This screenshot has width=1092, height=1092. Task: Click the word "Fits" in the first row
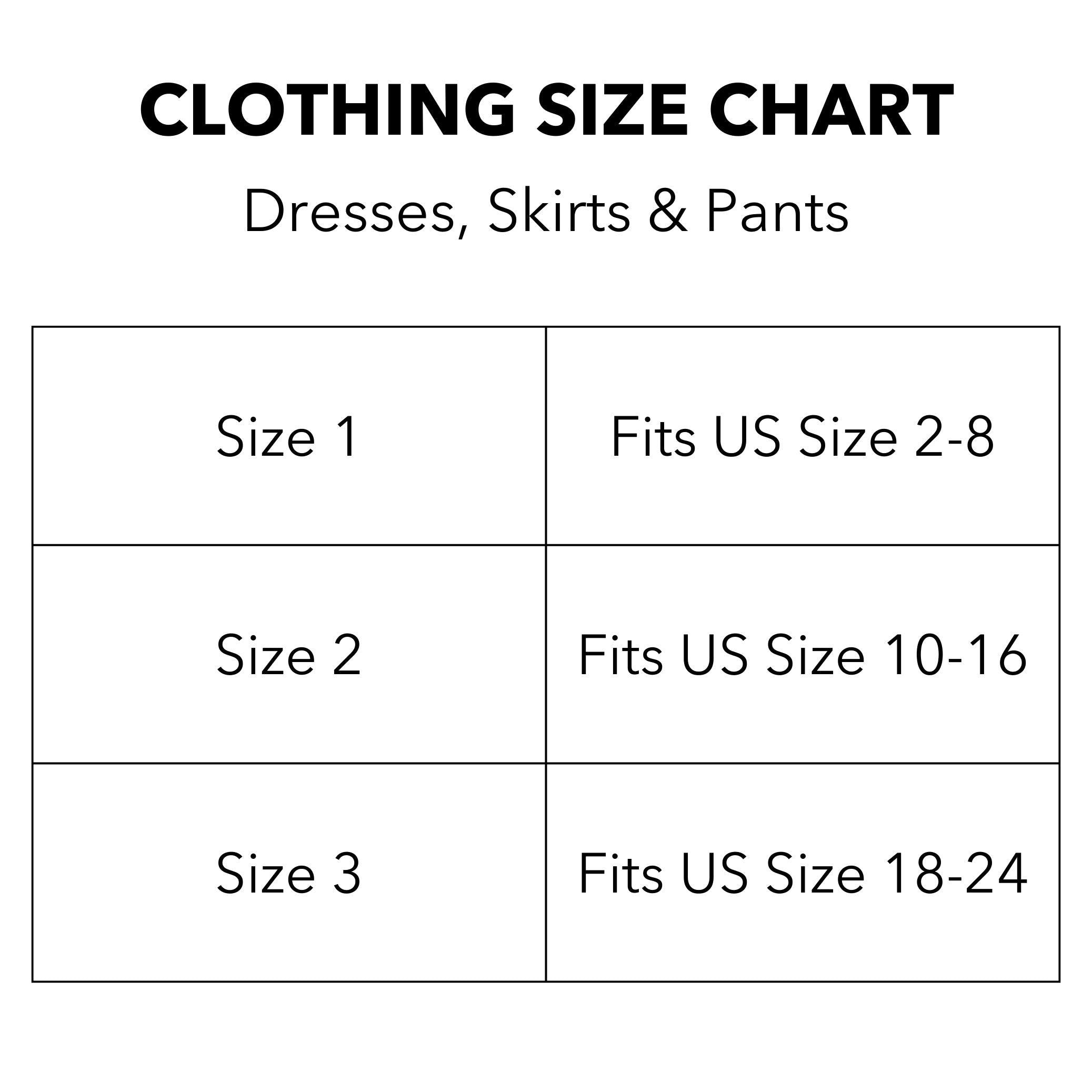pyautogui.click(x=653, y=436)
